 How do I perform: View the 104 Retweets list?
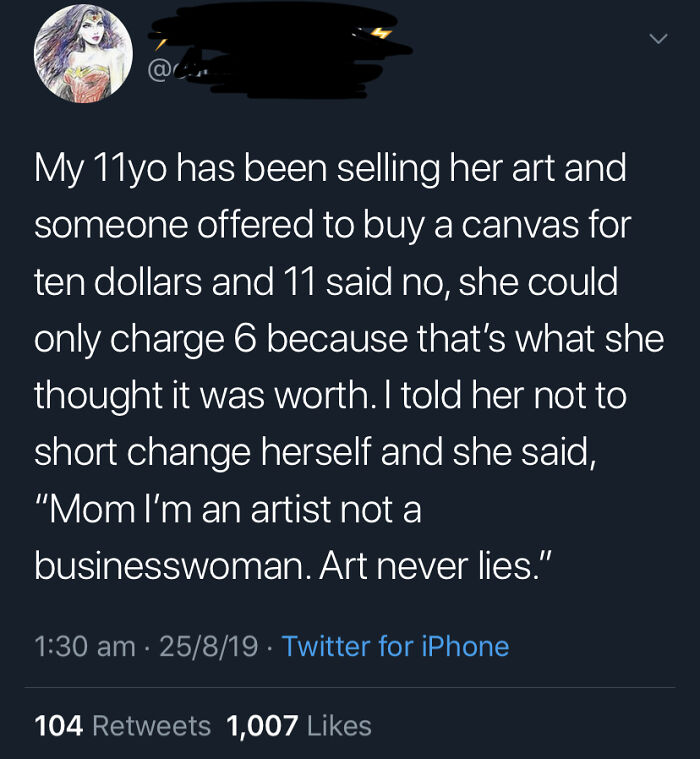point(122,726)
